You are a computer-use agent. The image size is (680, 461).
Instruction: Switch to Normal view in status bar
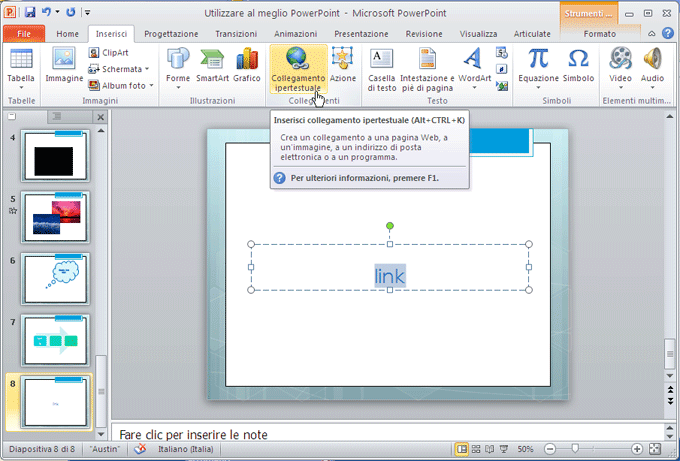tap(462, 449)
